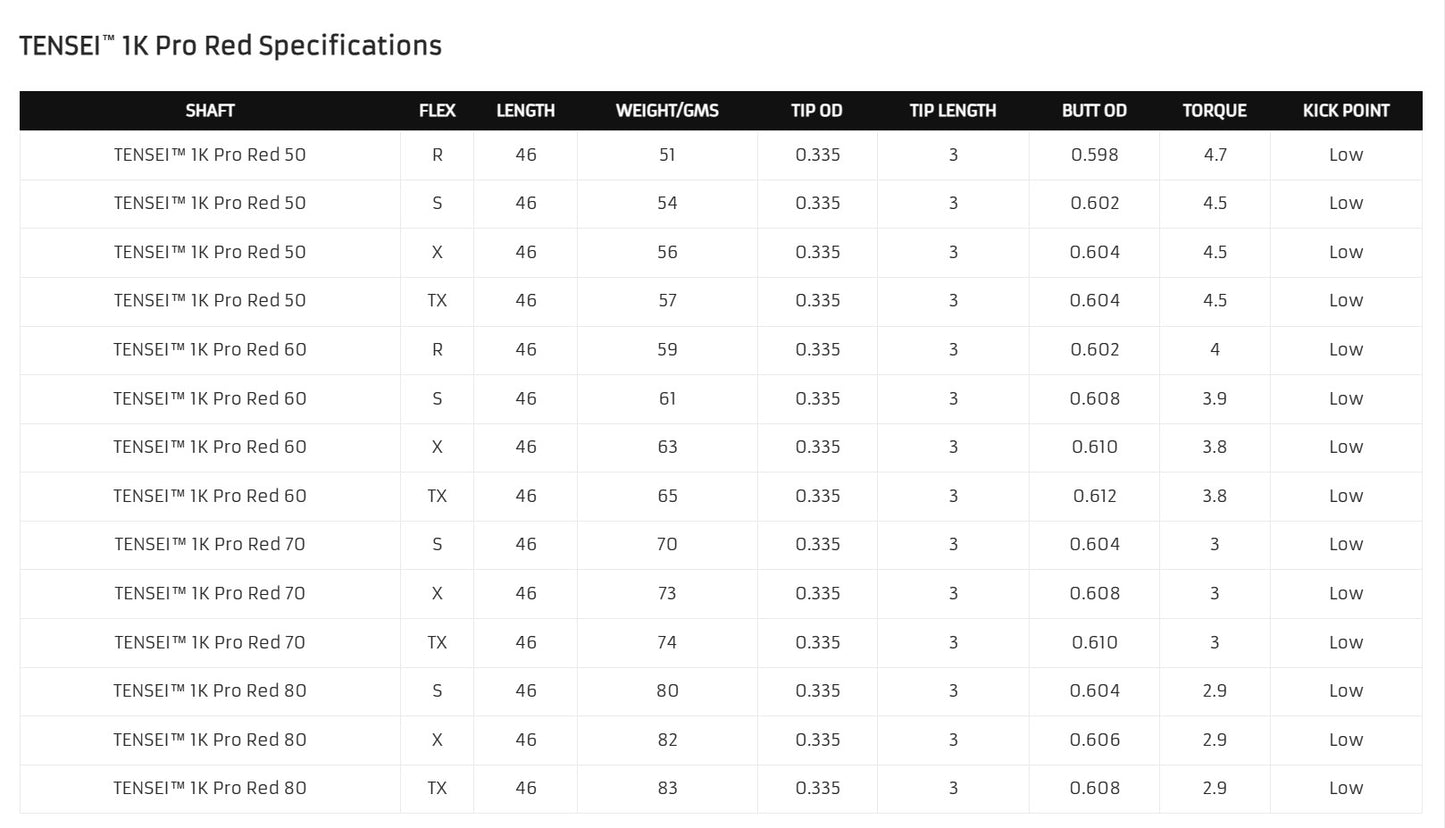
Task: Select the torque value 4.7
Action: pyautogui.click(x=1214, y=155)
